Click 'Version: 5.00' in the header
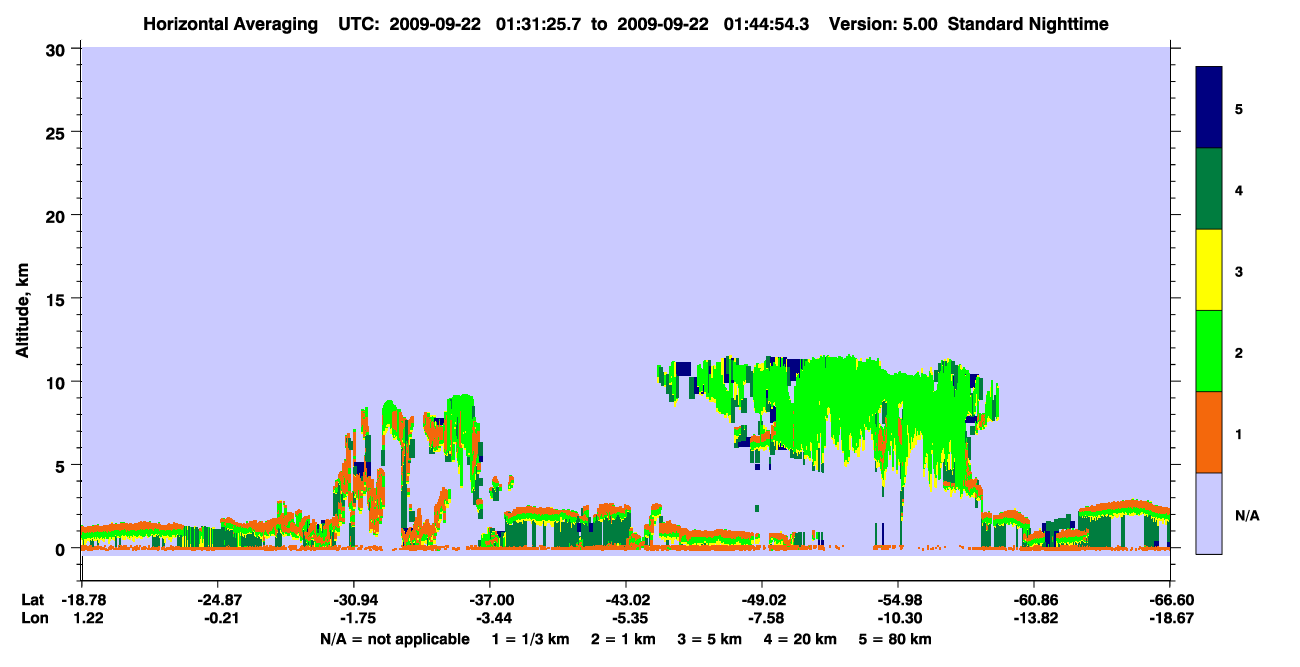This screenshot has height=667, width=1300. (883, 23)
